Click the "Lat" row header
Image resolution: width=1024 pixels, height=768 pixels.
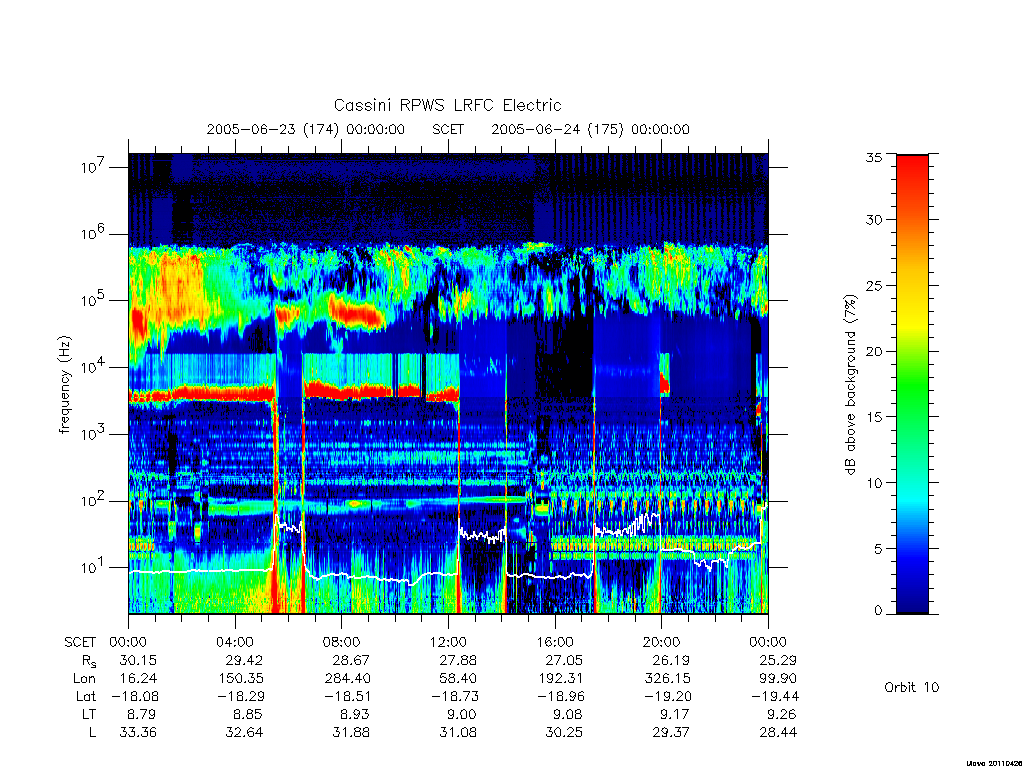(86, 696)
